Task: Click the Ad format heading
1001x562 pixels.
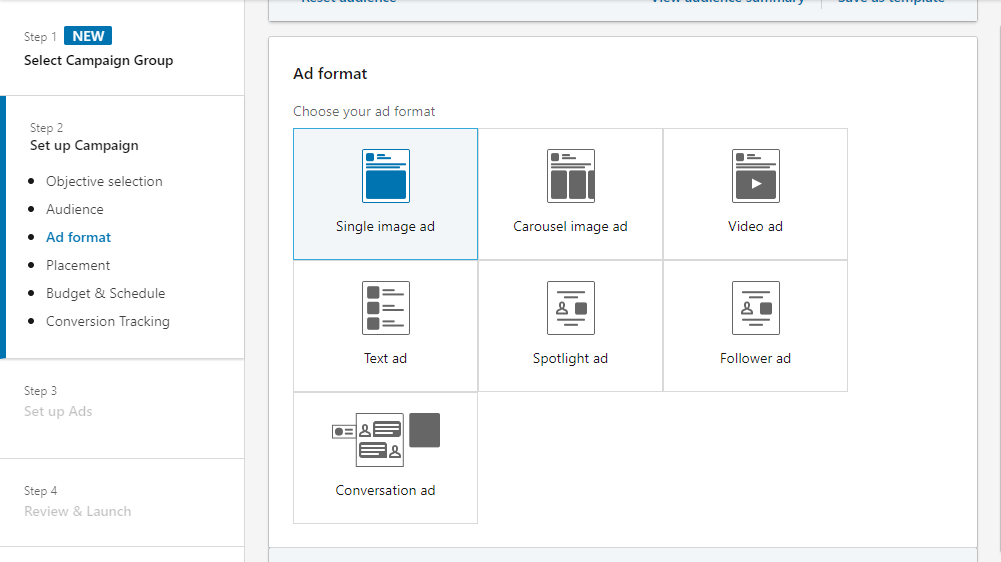Action: pyautogui.click(x=330, y=74)
